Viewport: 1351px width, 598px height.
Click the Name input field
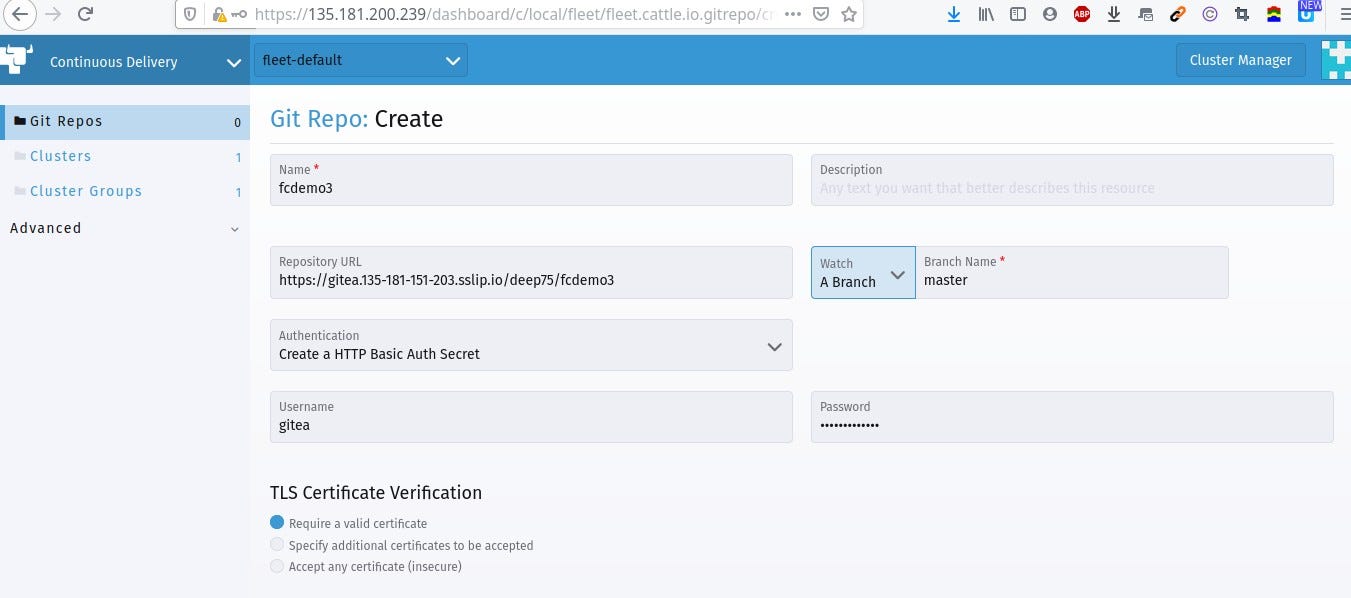point(531,179)
